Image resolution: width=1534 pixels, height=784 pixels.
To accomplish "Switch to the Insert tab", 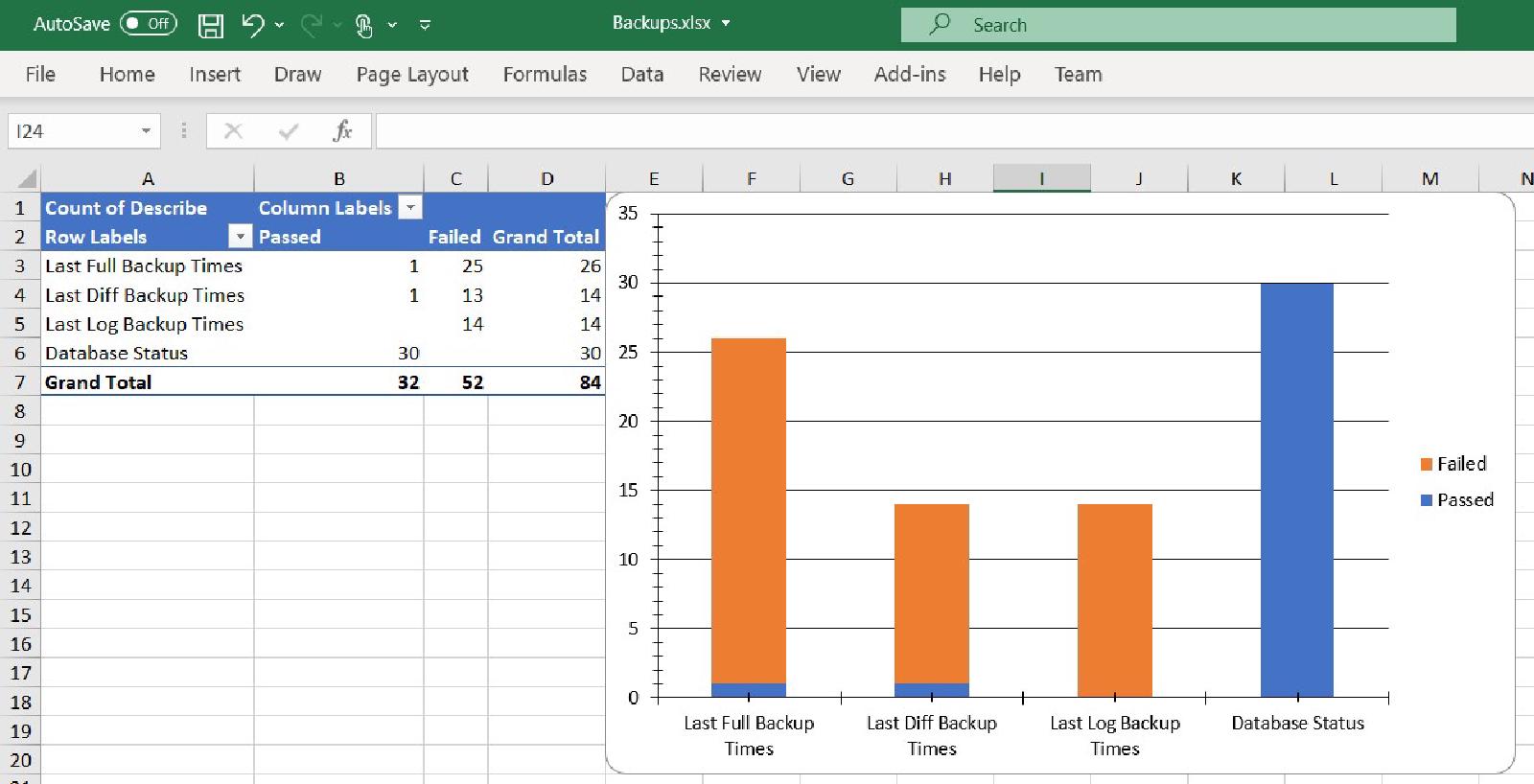I will [215, 74].
